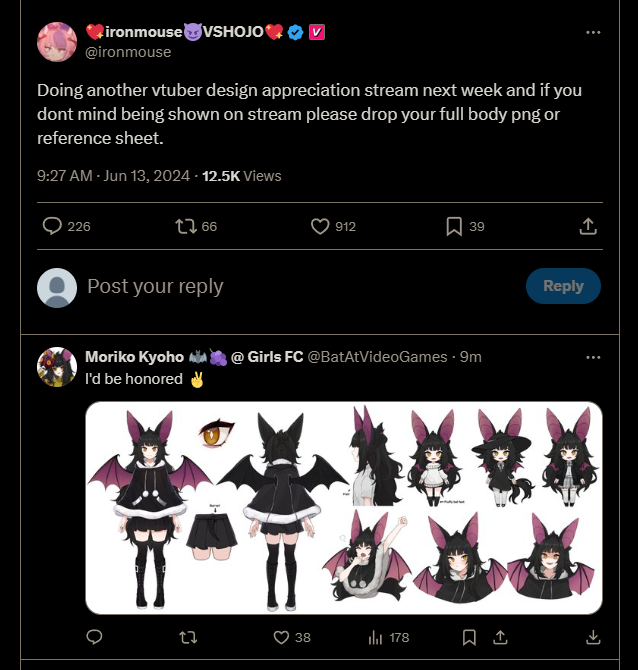The height and width of the screenshot is (670, 638).
Task: Open more options on Moriko Kyoho's reply
Action: (593, 357)
